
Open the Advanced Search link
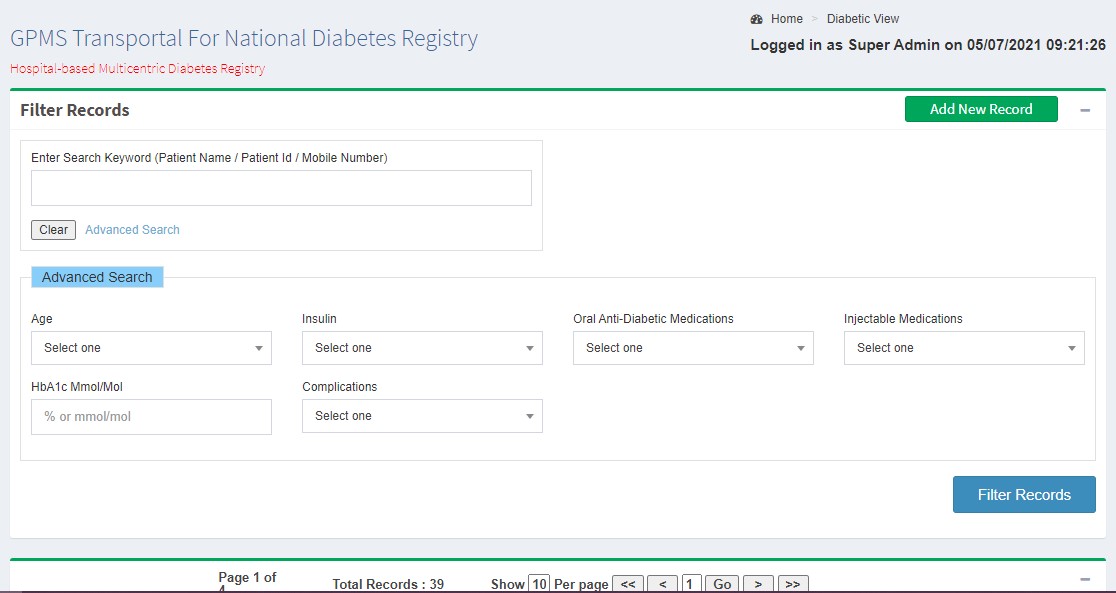click(132, 230)
